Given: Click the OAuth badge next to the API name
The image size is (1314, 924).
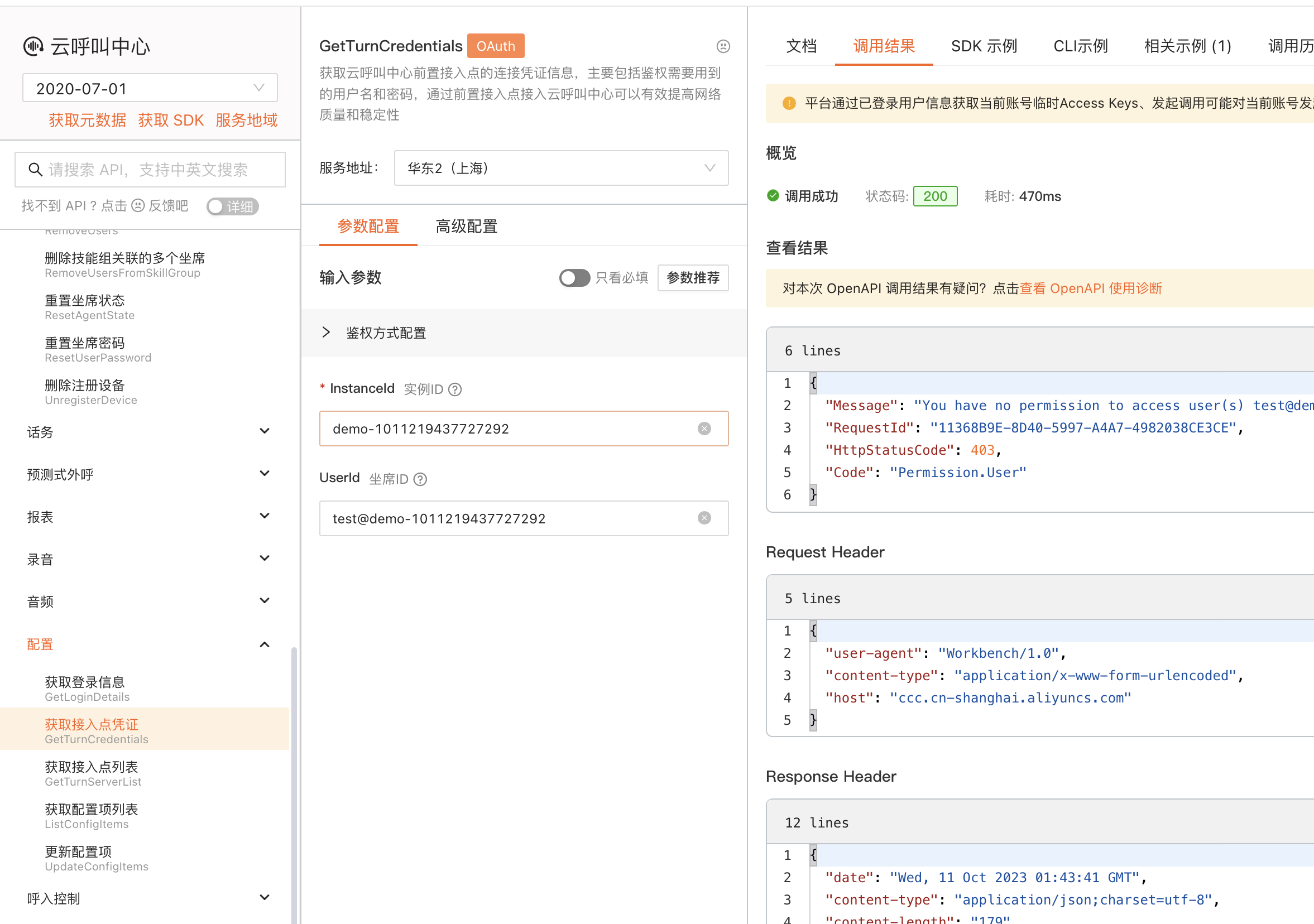Looking at the screenshot, I should click(x=496, y=46).
